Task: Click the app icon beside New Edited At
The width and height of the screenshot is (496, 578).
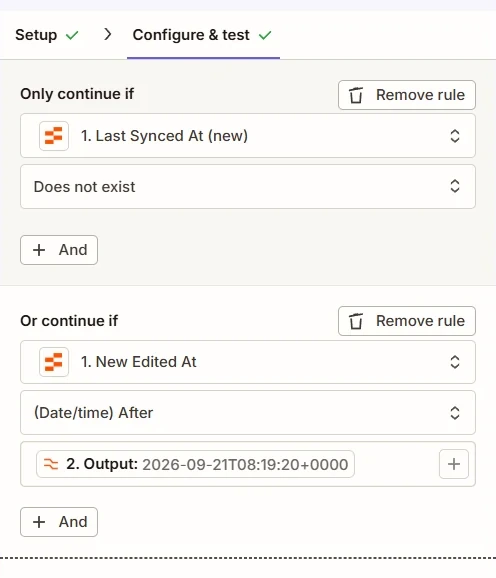Action: (x=54, y=362)
